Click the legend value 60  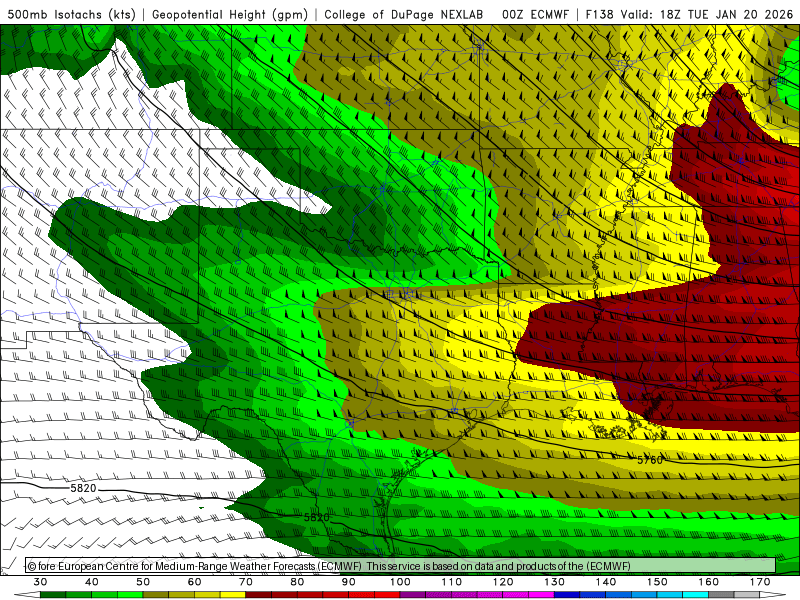coord(194,582)
